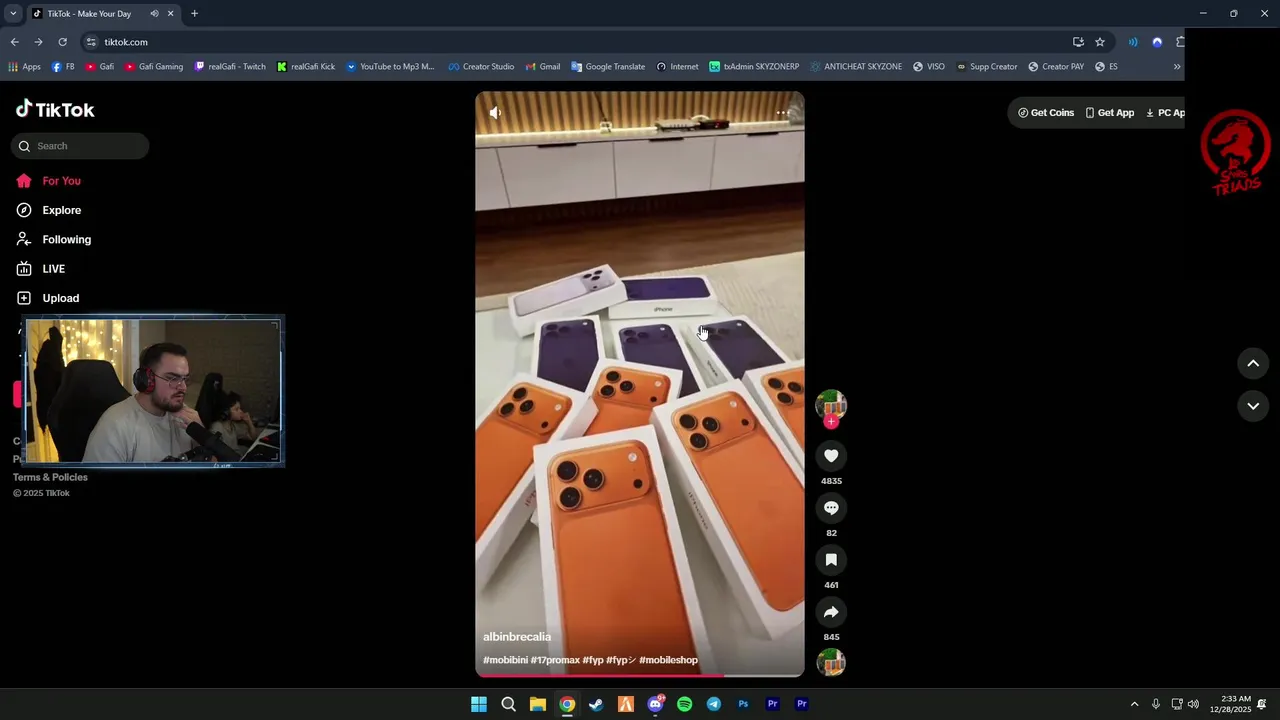The image size is (1280, 720).
Task: Open the FB bookmark
Action: pos(63,67)
